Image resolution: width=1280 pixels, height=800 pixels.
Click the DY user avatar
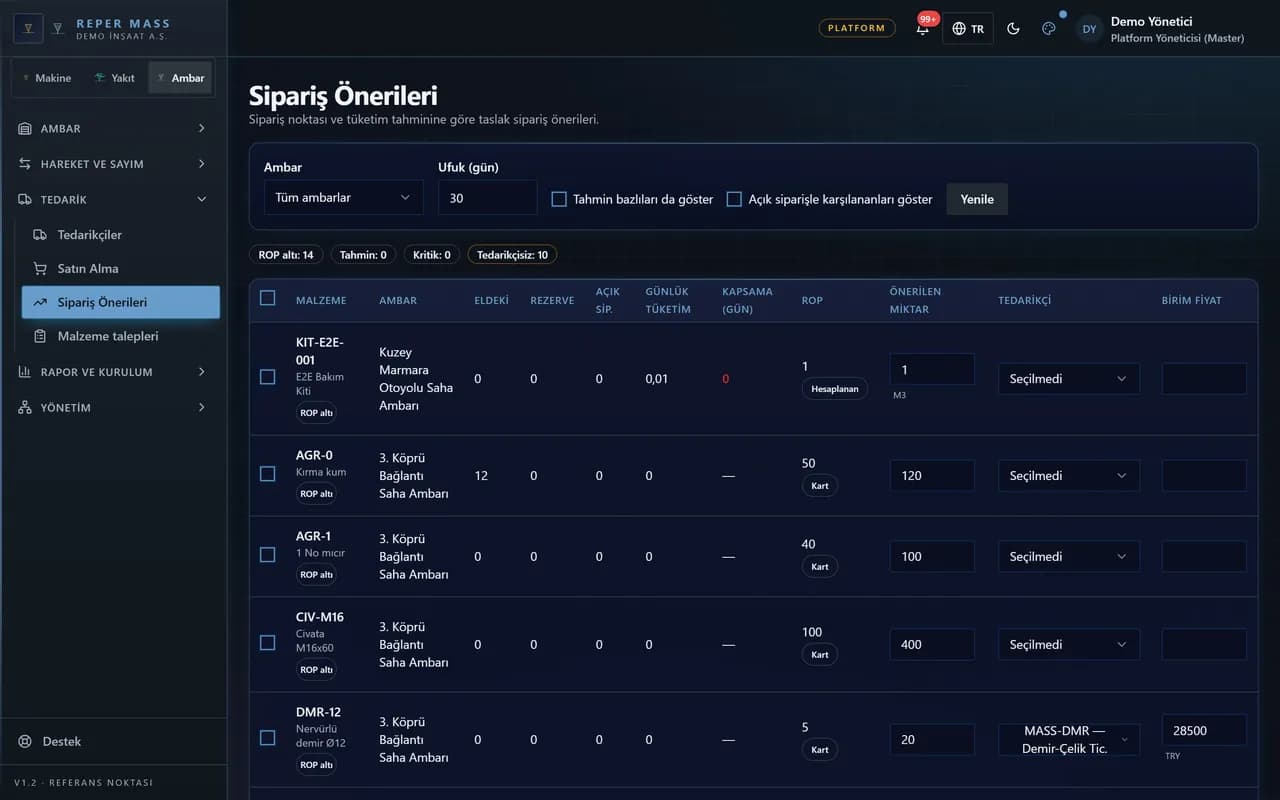click(1089, 29)
